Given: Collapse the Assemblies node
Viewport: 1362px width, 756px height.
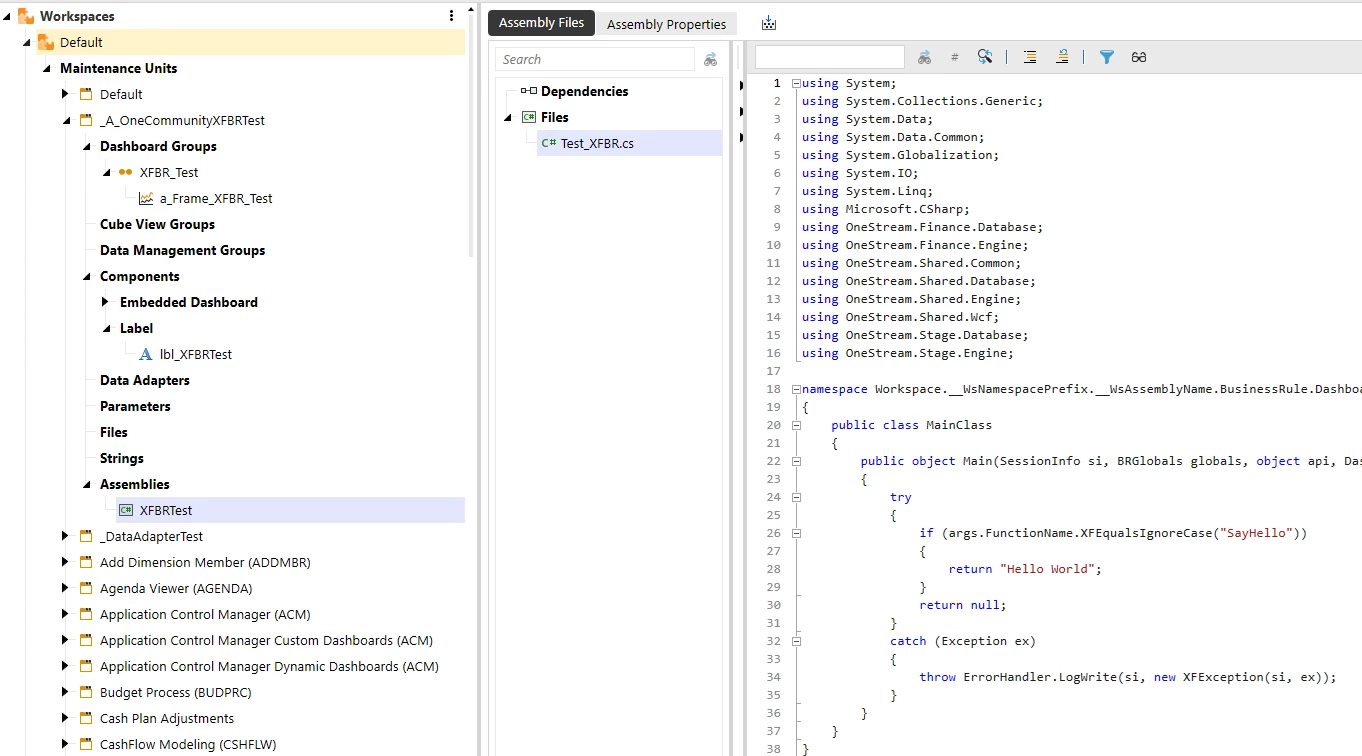Looking at the screenshot, I should point(87,485).
